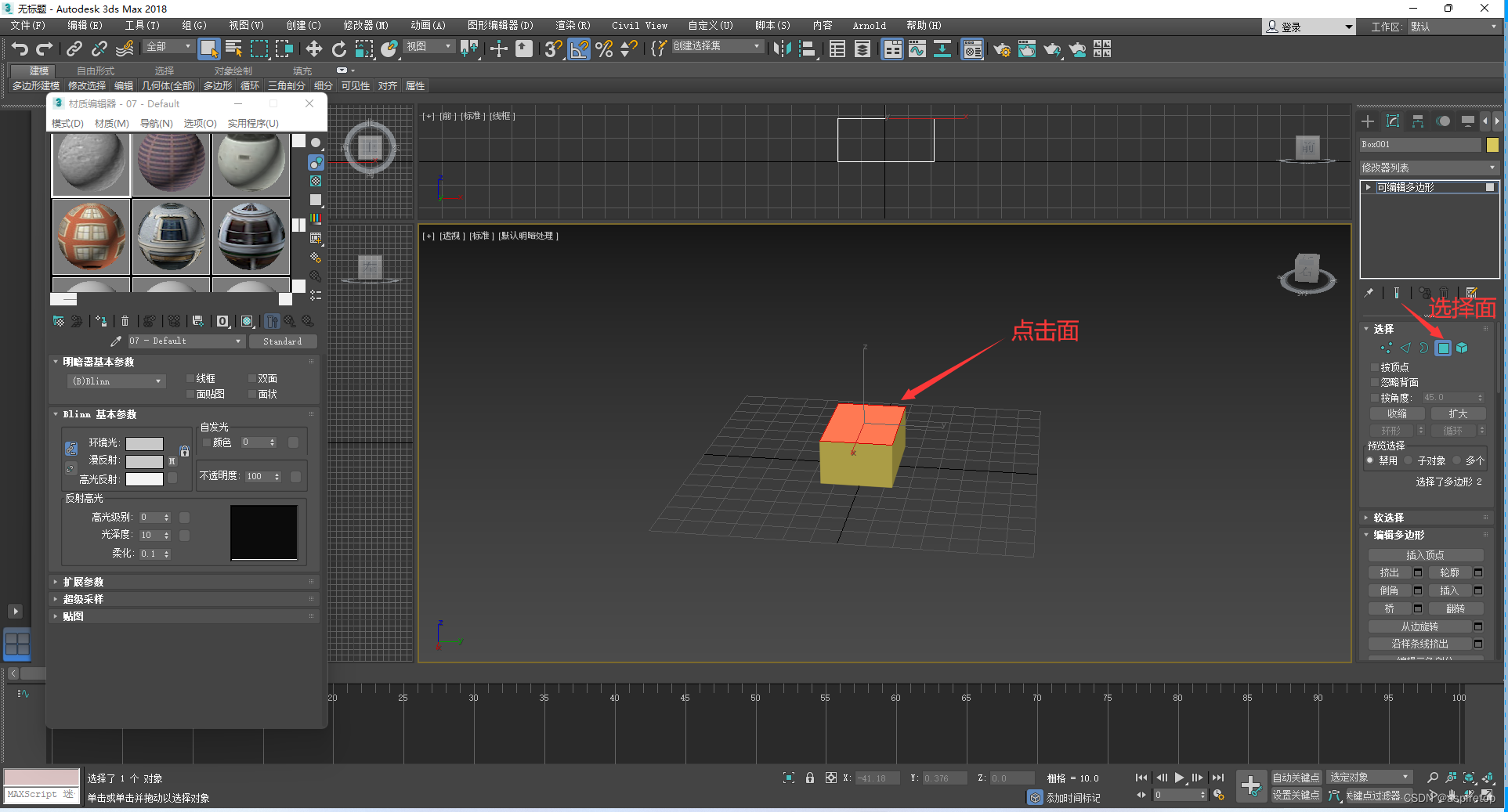Toggle sample backlight icon in material editor

pos(316,162)
